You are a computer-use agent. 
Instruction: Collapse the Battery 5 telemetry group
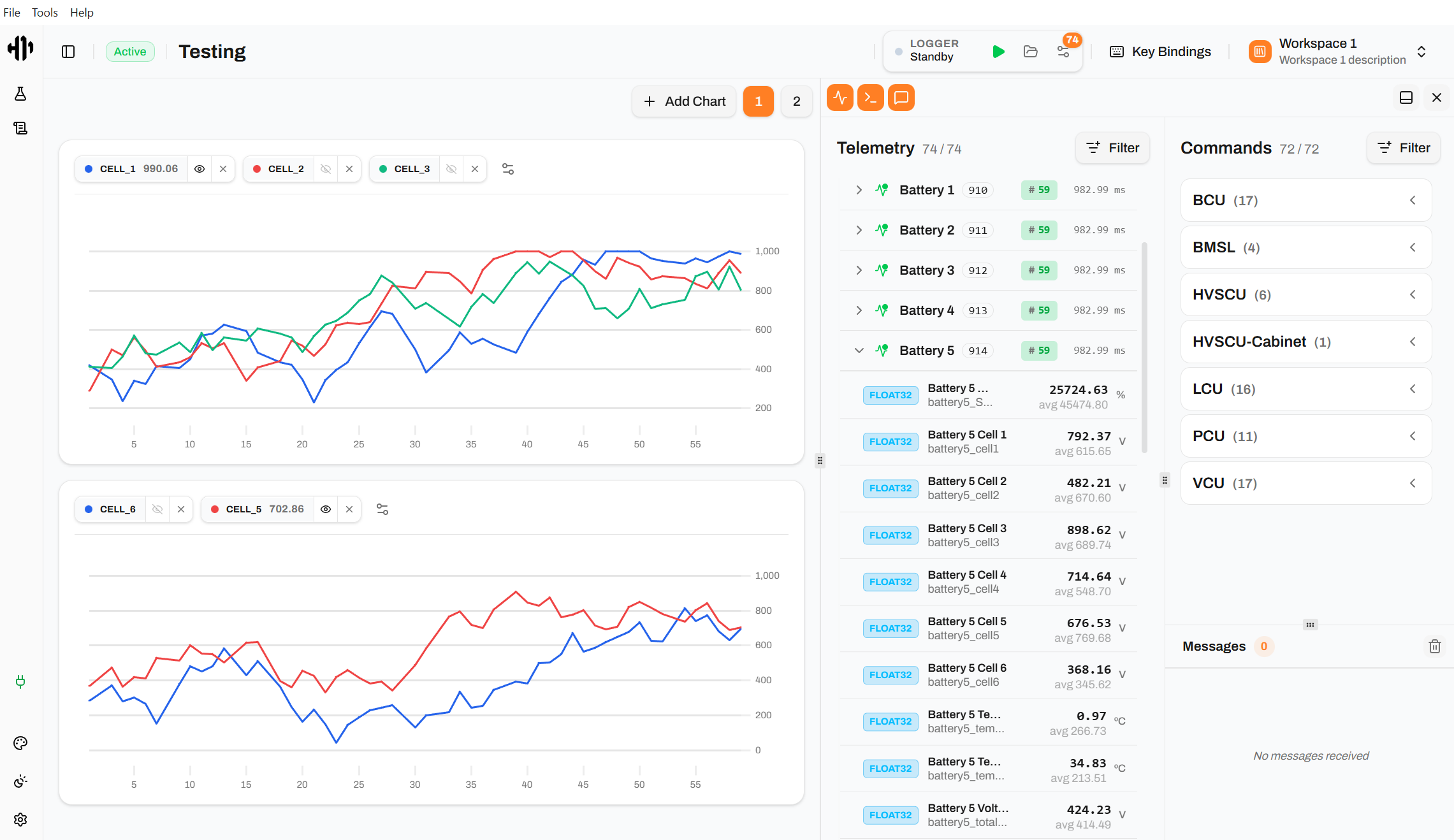[x=859, y=351]
